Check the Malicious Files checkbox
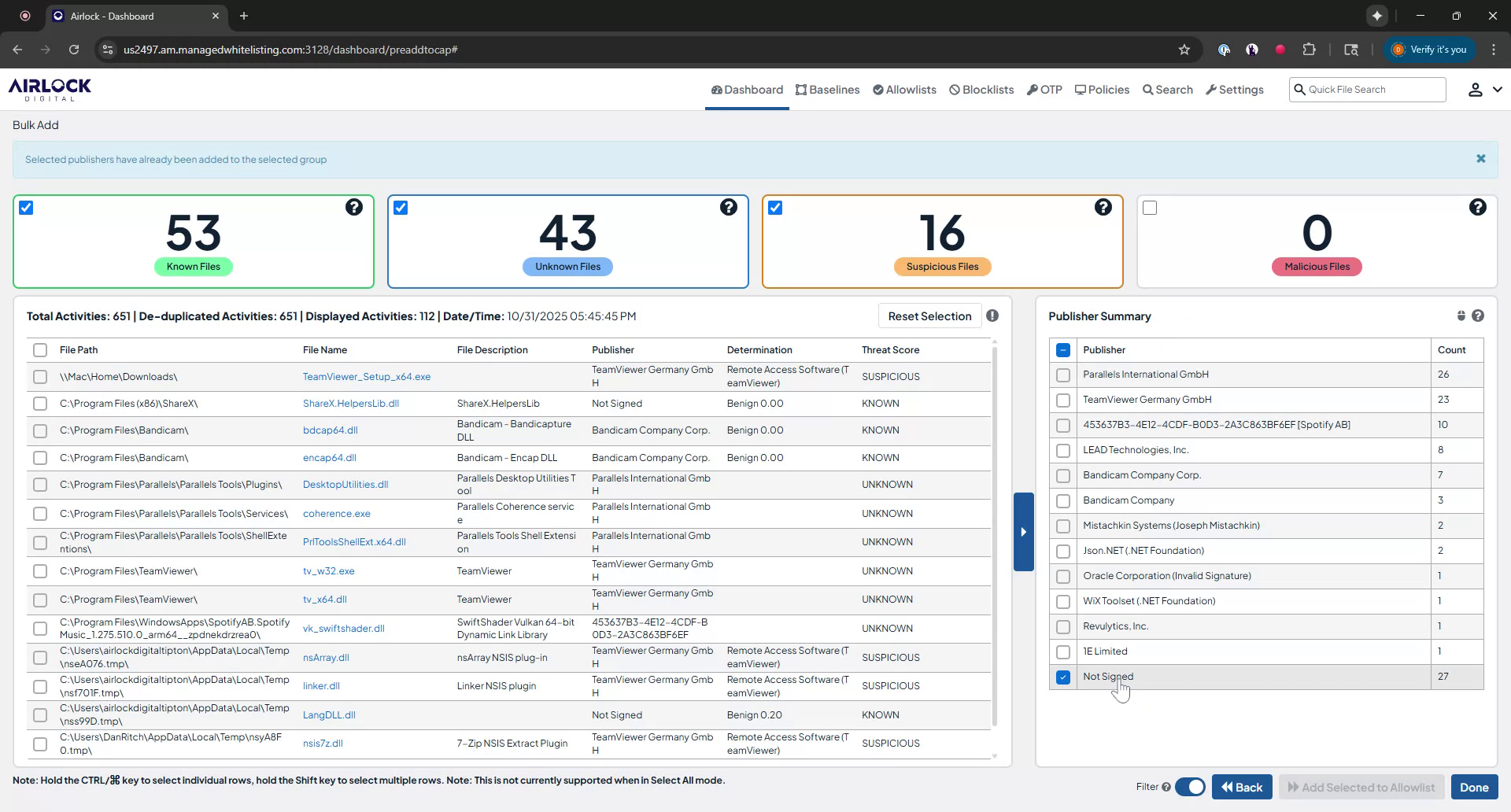This screenshot has height=812, width=1511. (1150, 208)
